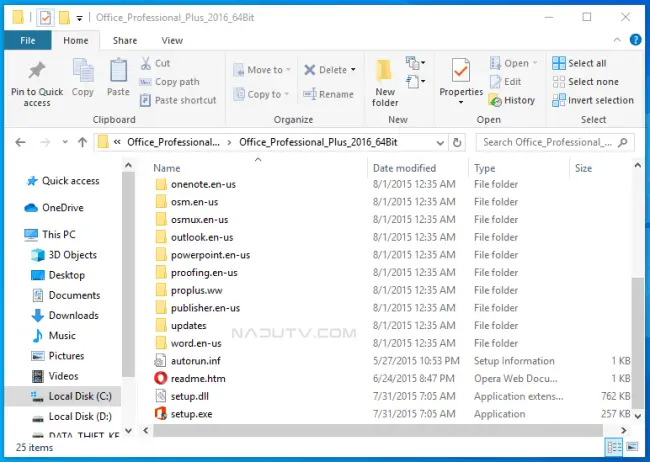Select the outlook.en-us folder
The height and width of the screenshot is (462, 650).
click(195, 237)
